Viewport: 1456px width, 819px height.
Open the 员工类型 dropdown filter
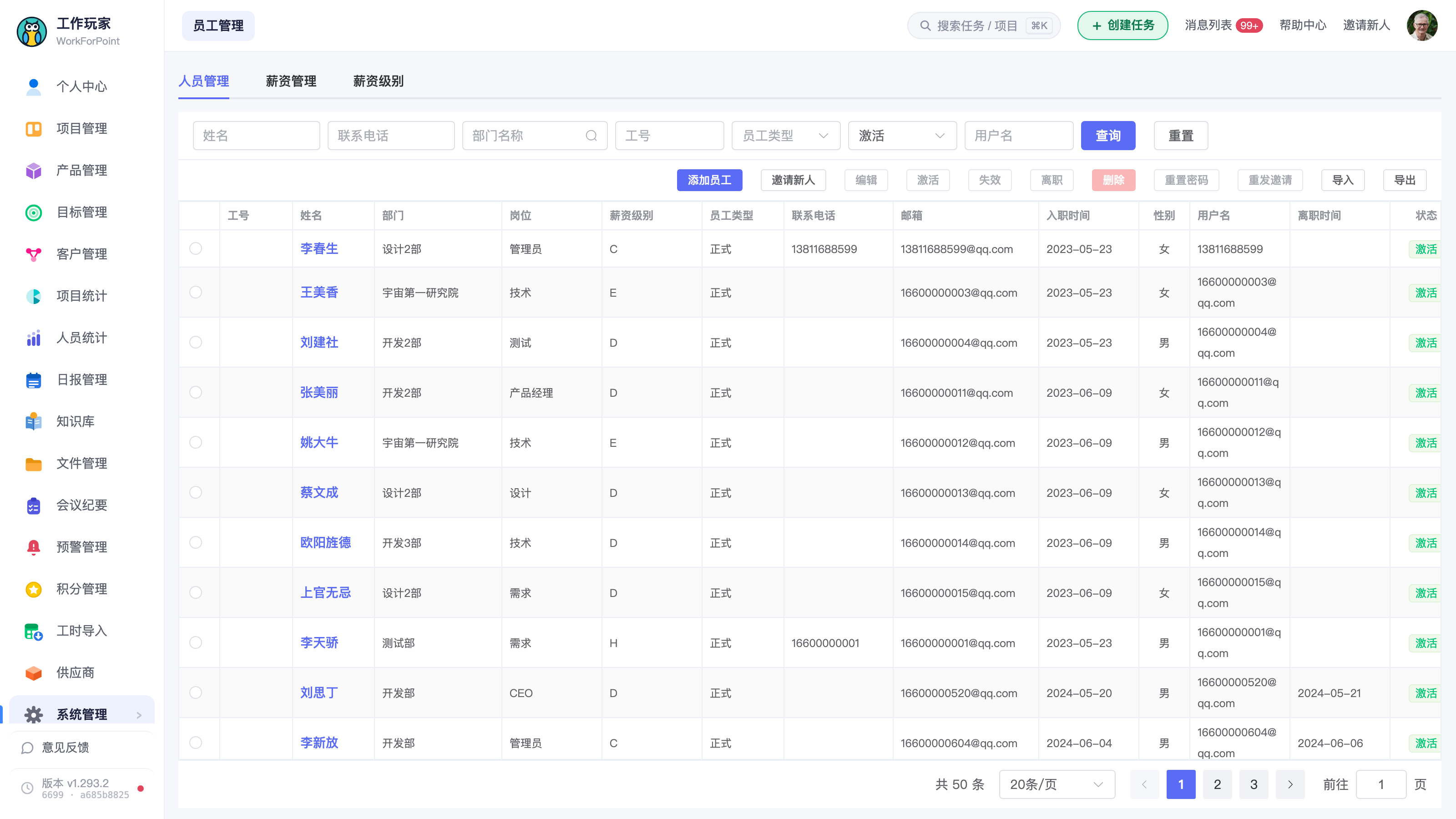click(x=786, y=136)
